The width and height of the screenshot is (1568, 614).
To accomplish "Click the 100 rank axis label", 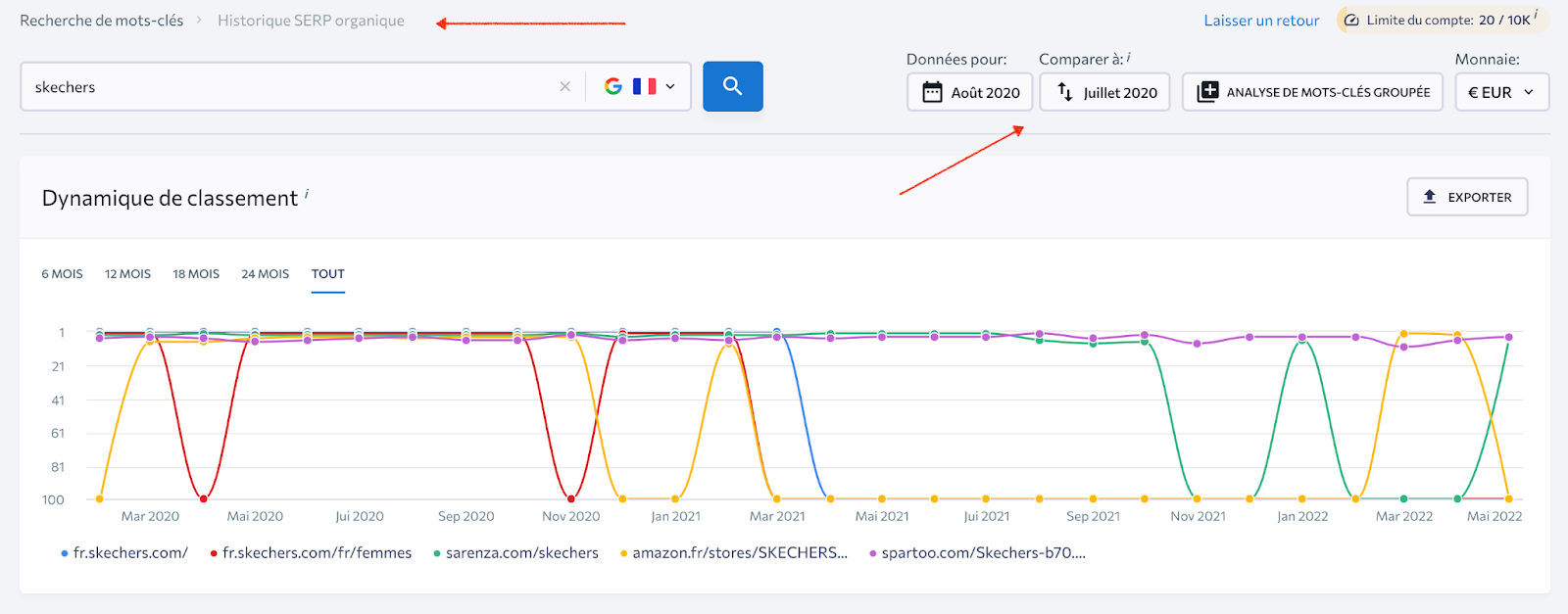I will [x=53, y=499].
